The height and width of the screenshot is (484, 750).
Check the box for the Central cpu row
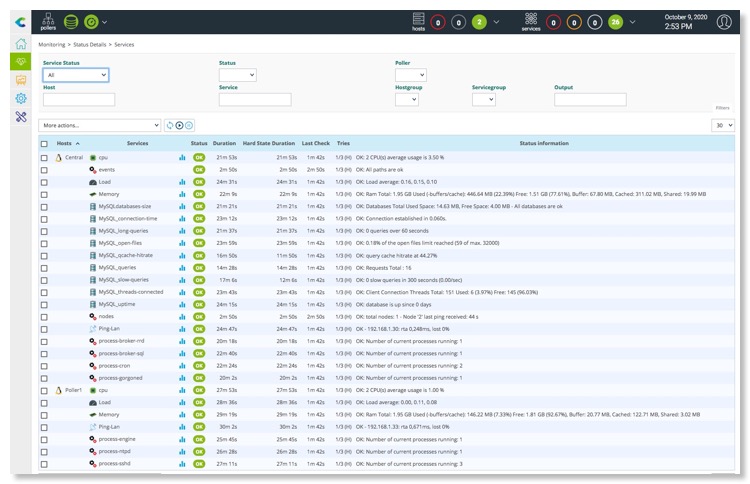43,158
